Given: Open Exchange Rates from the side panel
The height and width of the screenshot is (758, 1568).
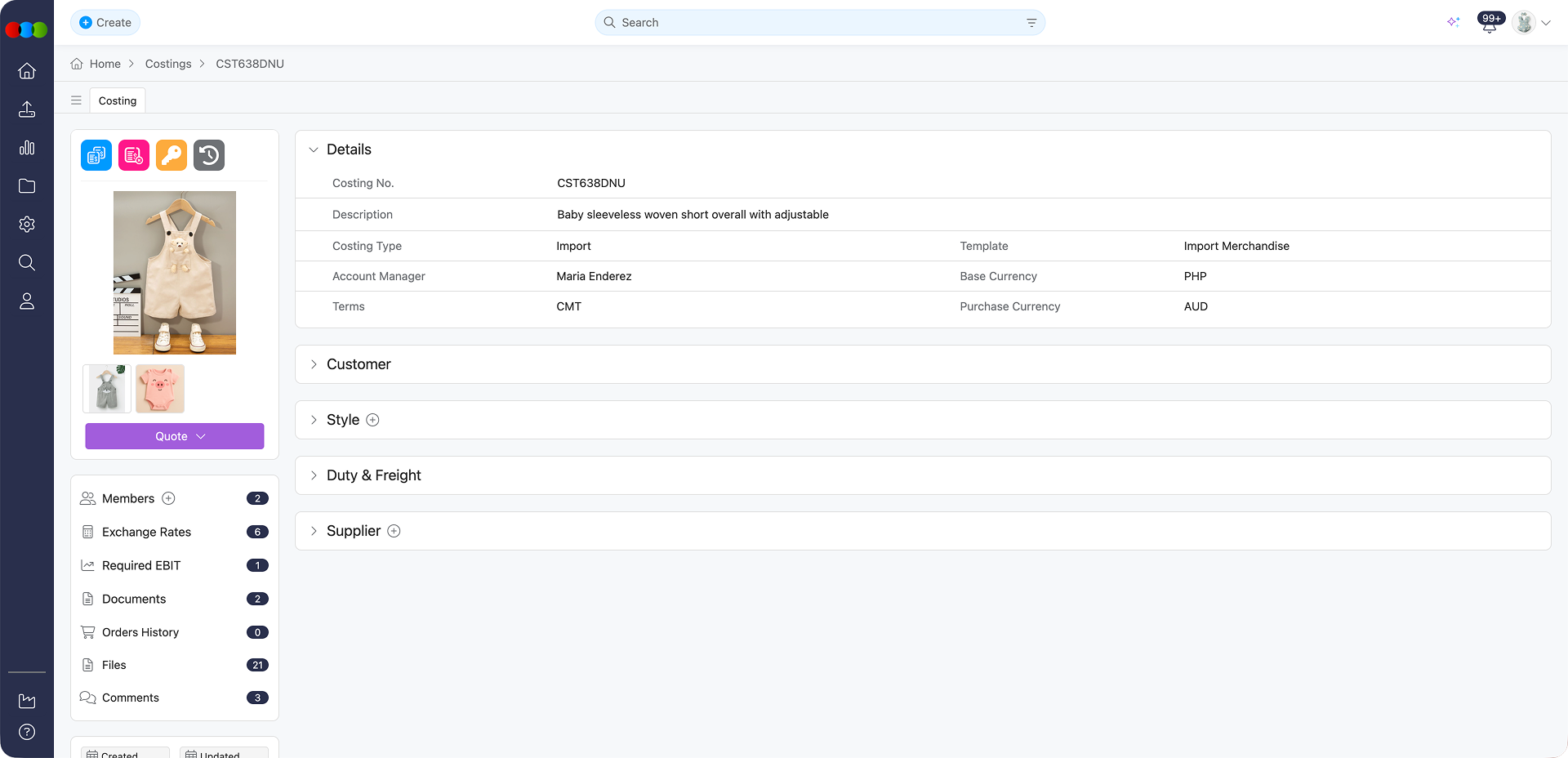Looking at the screenshot, I should point(146,532).
